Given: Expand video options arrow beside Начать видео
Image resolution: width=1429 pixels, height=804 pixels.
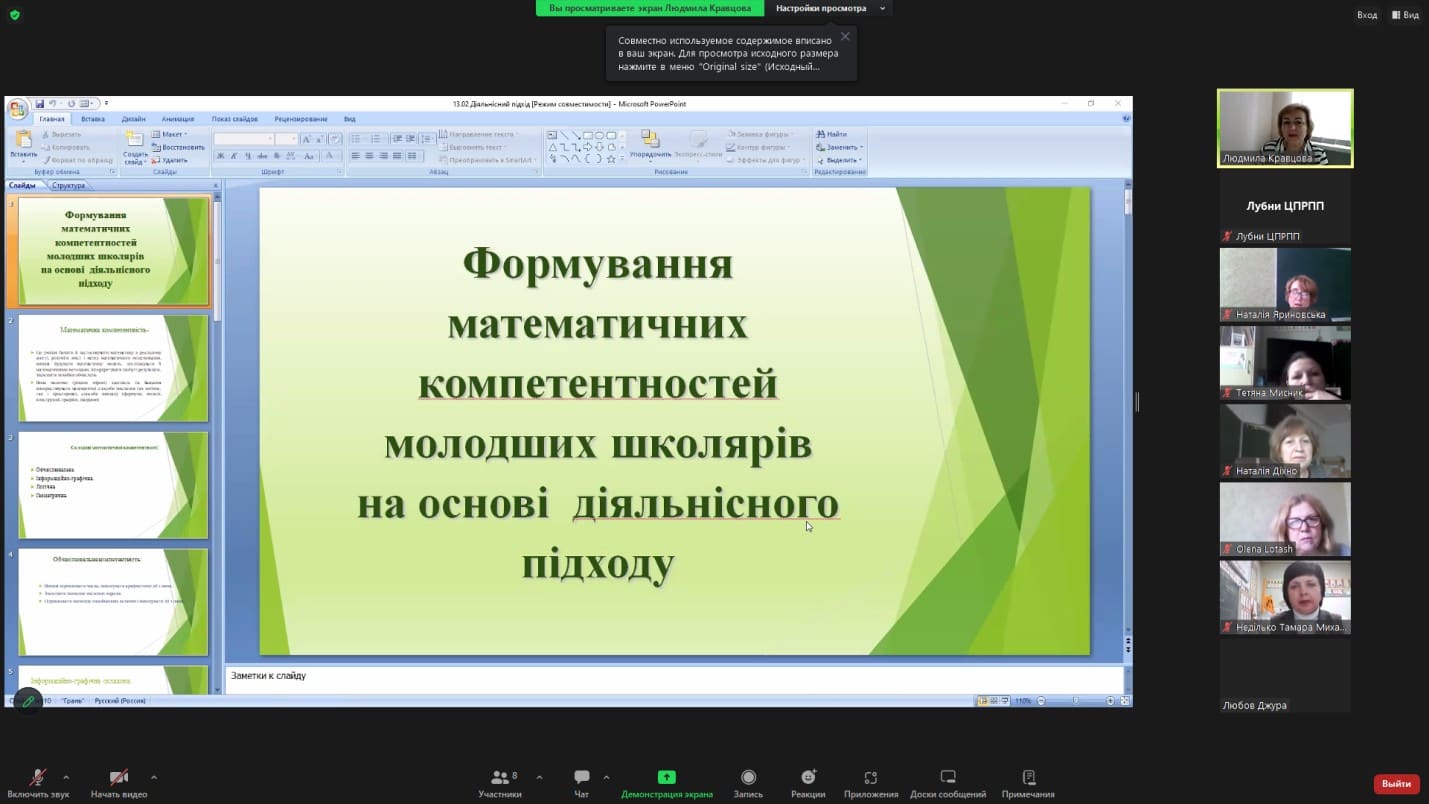Looking at the screenshot, I should coord(154,777).
